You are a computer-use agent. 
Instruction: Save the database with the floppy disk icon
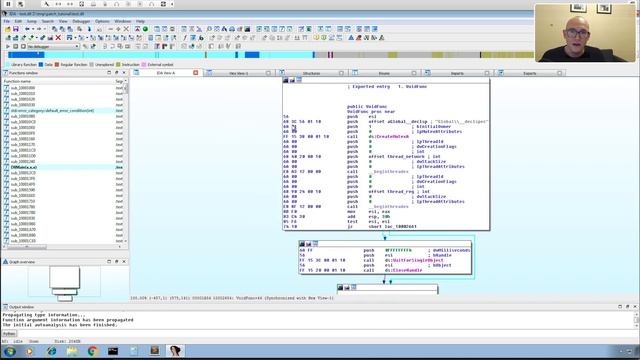pyautogui.click(x=16, y=29)
